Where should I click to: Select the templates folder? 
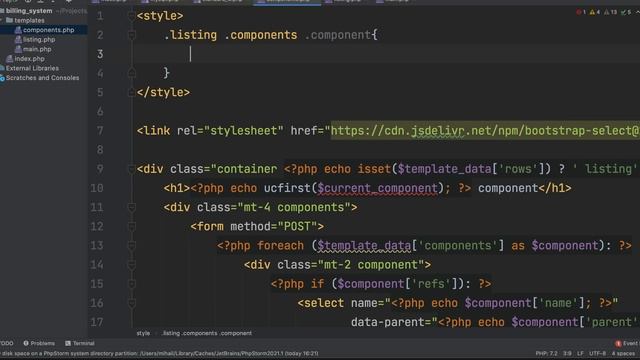tap(29, 20)
